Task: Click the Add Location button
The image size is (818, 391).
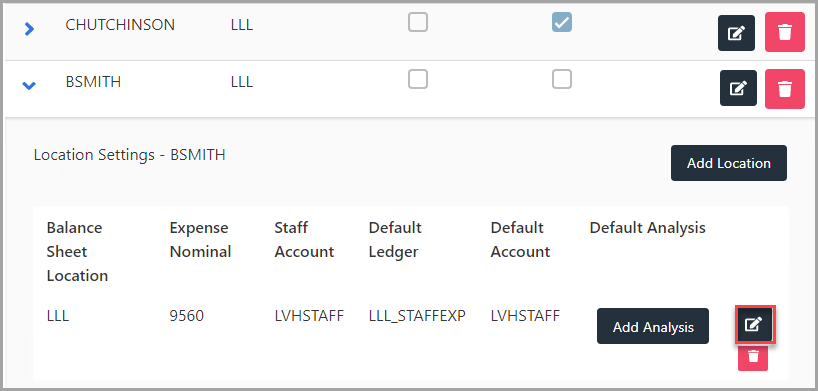Action: point(728,163)
